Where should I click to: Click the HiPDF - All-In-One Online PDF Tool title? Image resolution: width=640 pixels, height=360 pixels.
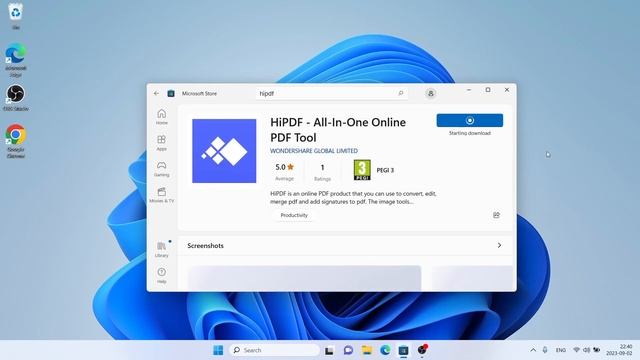pyautogui.click(x=338, y=130)
